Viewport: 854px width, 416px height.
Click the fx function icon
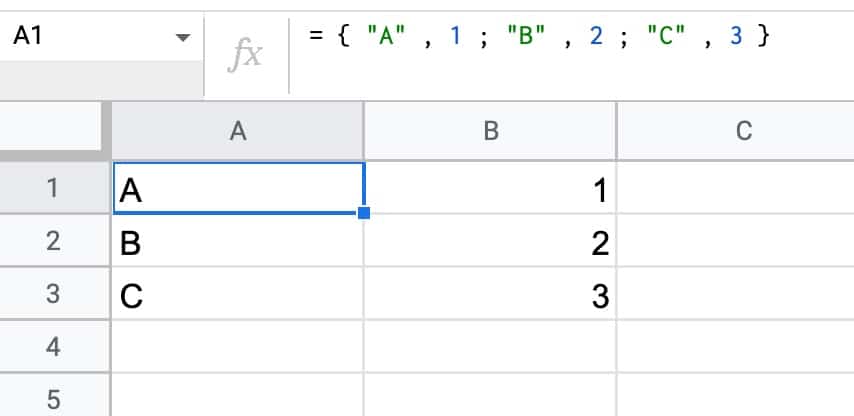tap(245, 56)
